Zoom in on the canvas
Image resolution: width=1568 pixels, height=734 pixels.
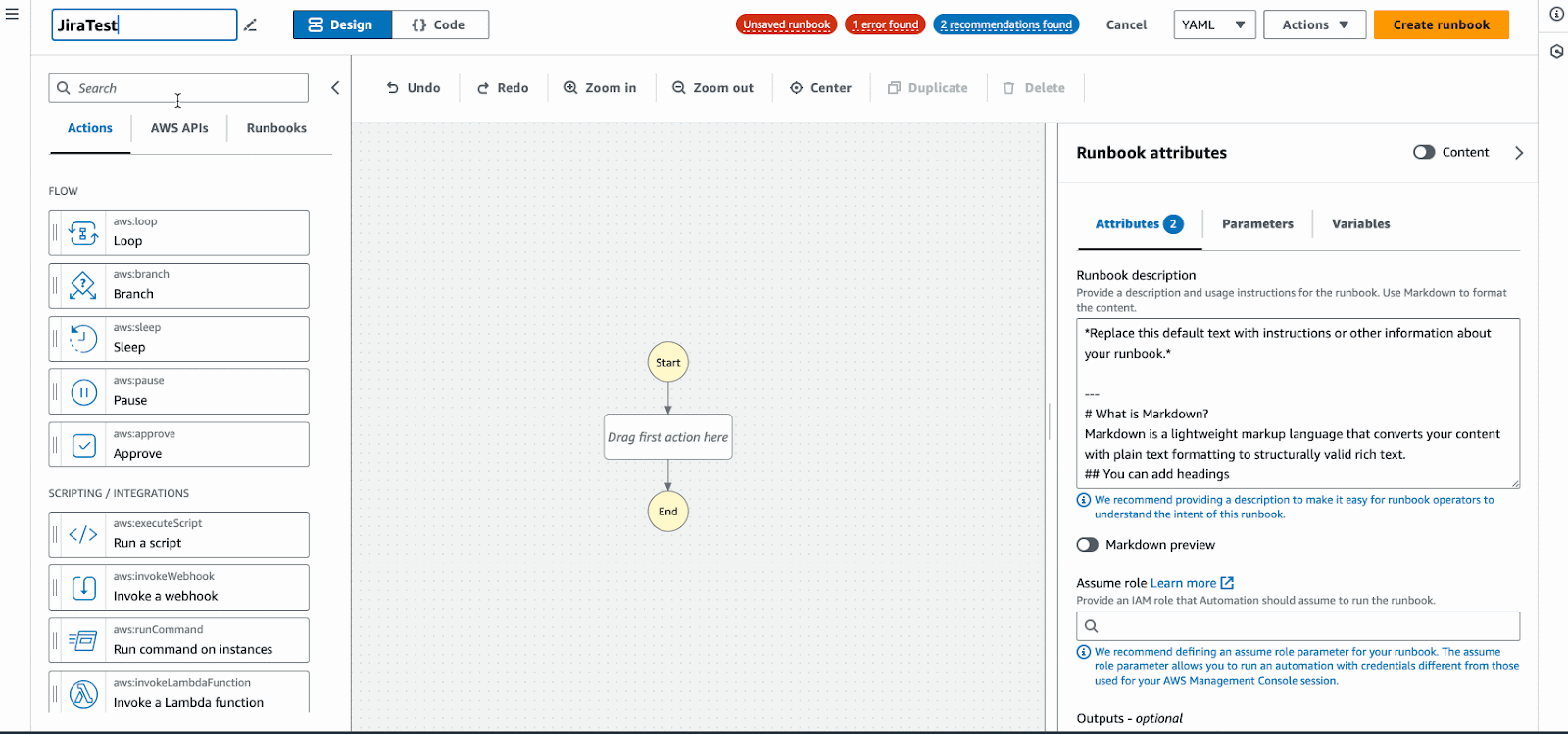[x=600, y=88]
